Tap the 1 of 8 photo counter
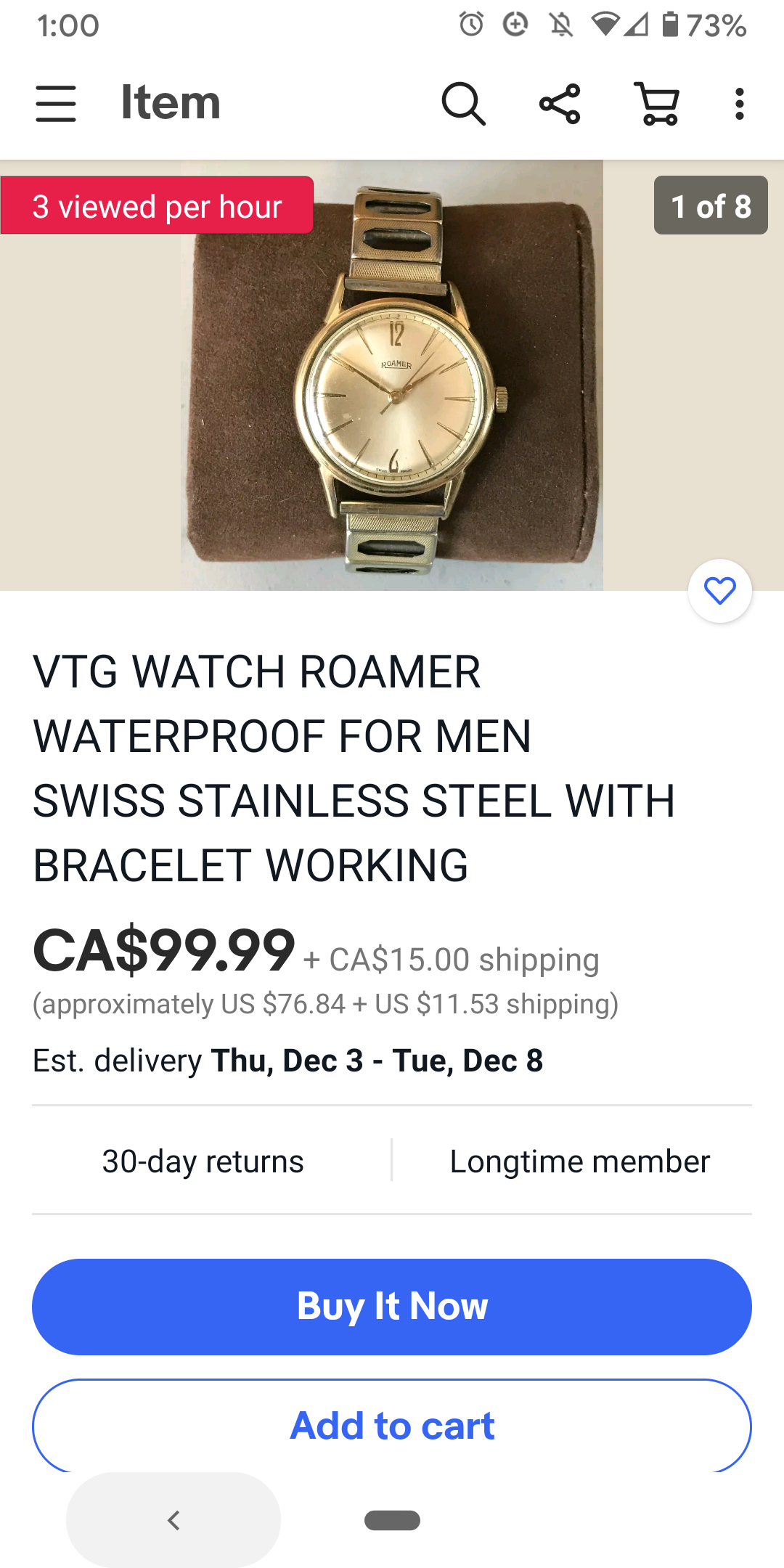The width and height of the screenshot is (784, 1568). pos(711,205)
